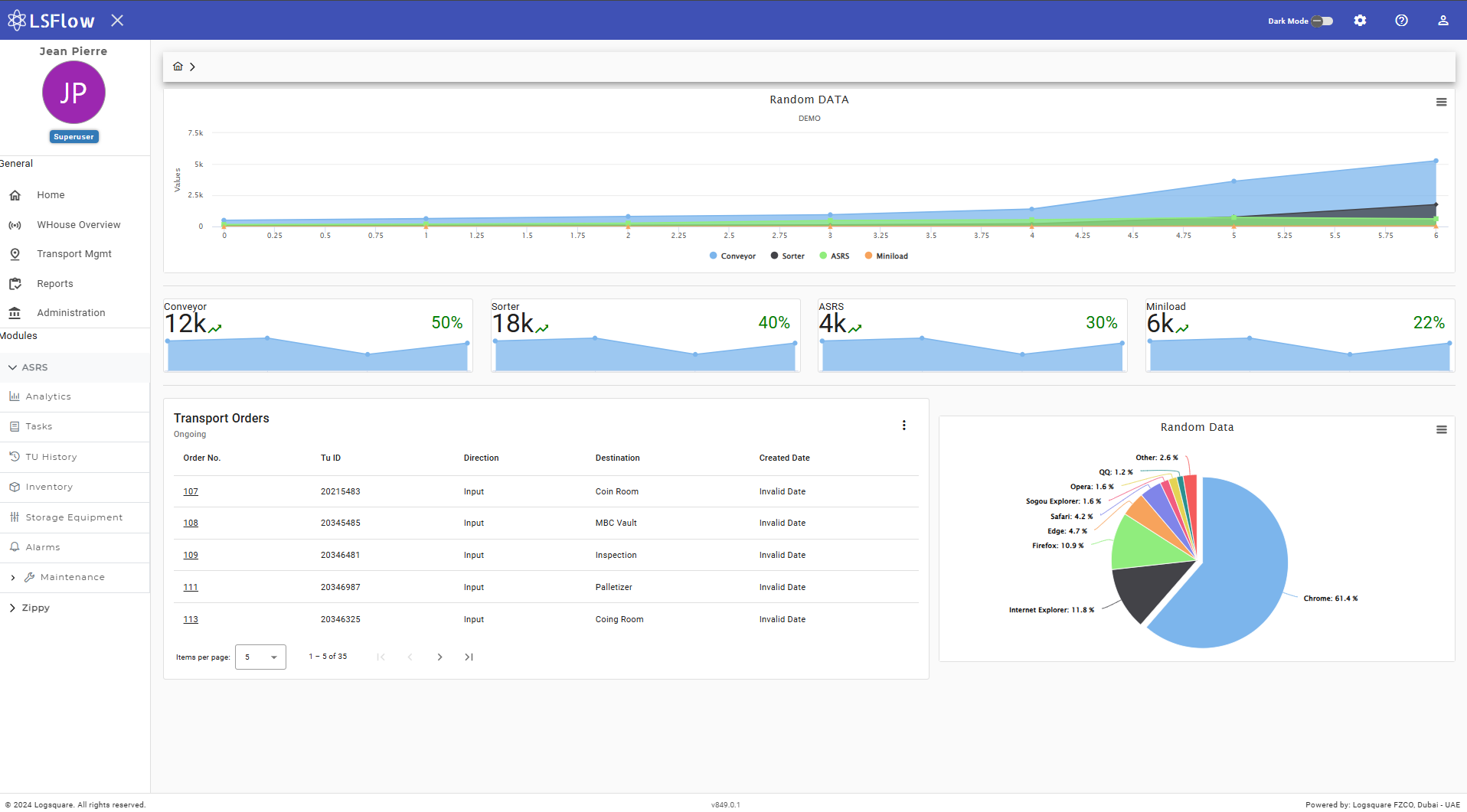
Task: Open WHouse Overview from sidebar
Action: (x=78, y=225)
